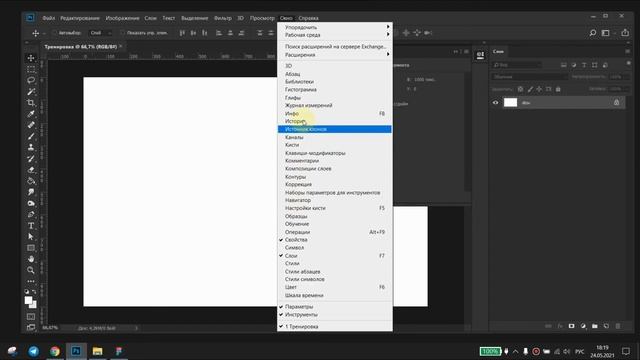Select the Move tool in the toolbox

(31, 58)
